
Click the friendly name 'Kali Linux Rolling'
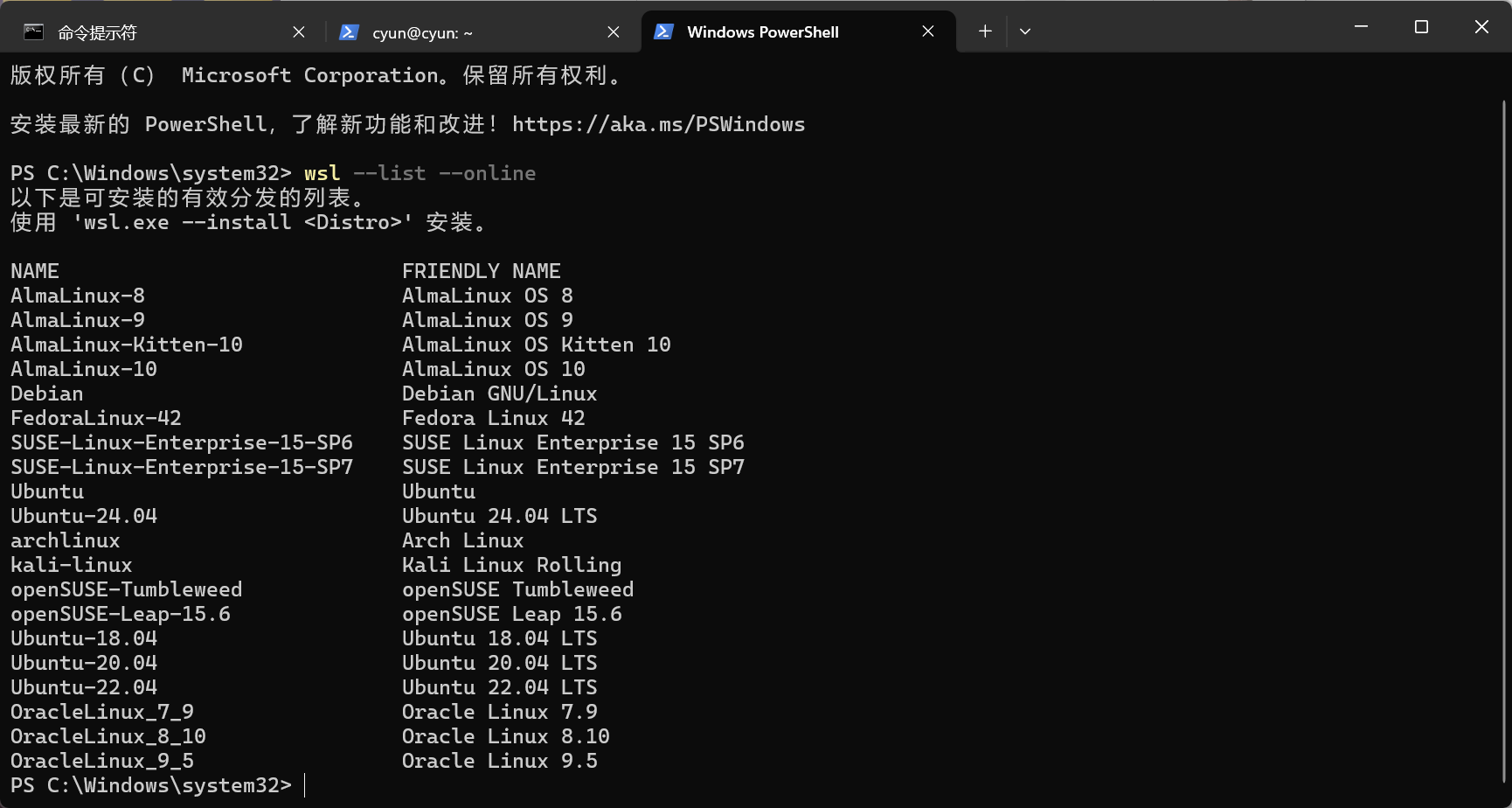[x=512, y=565]
